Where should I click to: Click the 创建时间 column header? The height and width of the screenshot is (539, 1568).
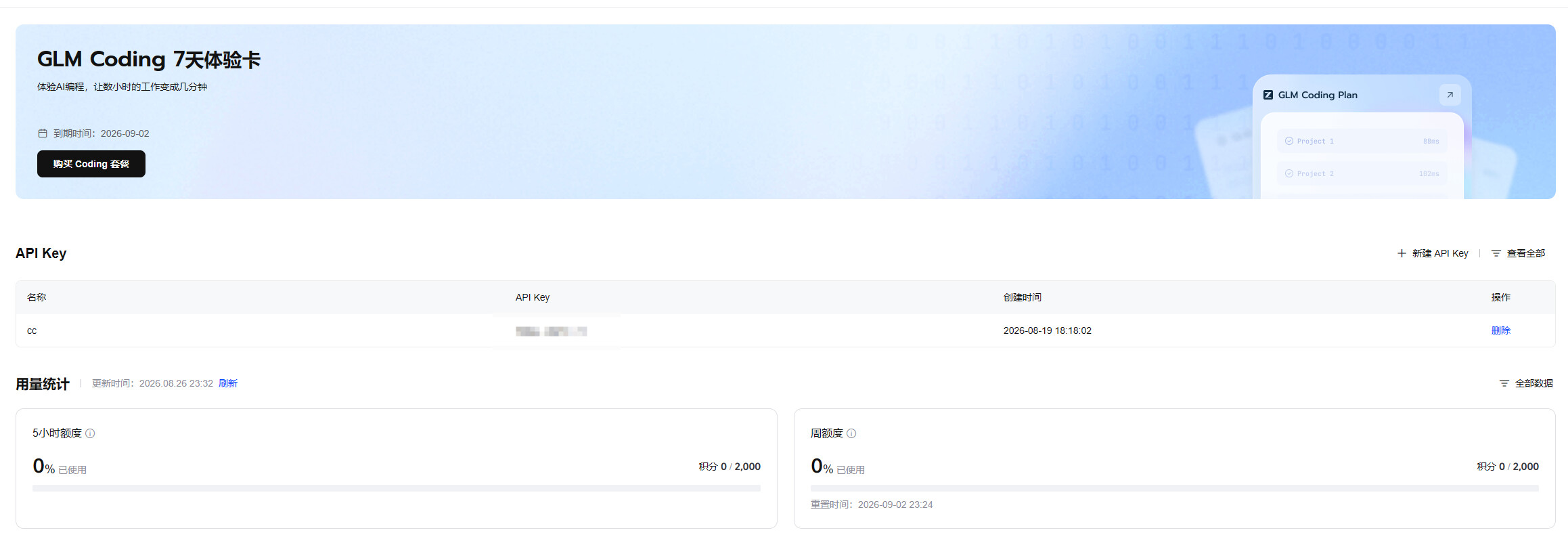point(1022,297)
